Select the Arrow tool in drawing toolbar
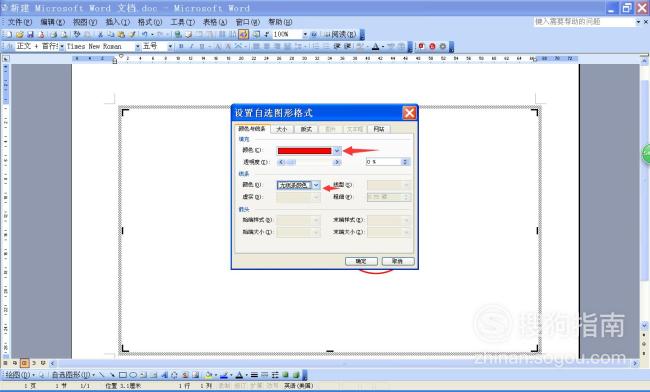This screenshot has width=650, height=392. [x=112, y=375]
